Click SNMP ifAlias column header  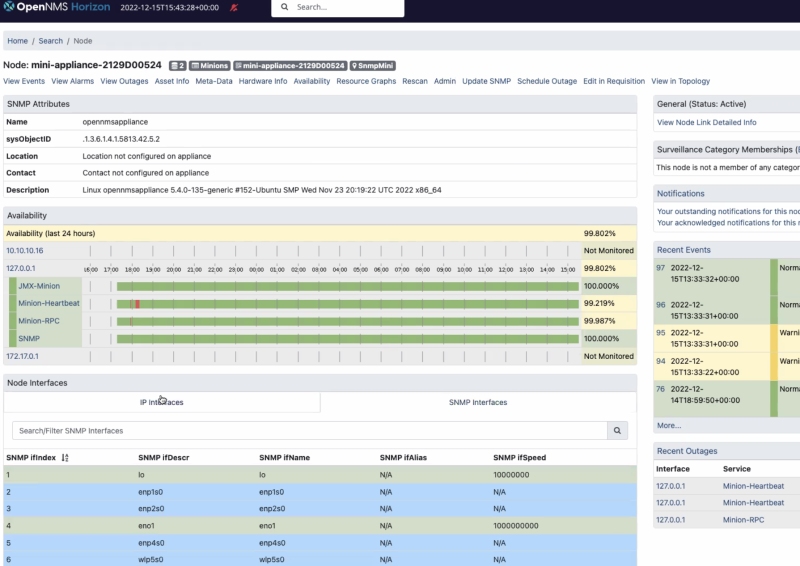click(403, 458)
